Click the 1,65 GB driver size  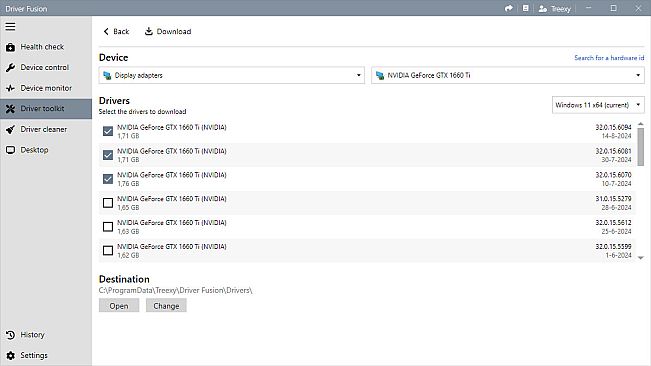pos(128,207)
